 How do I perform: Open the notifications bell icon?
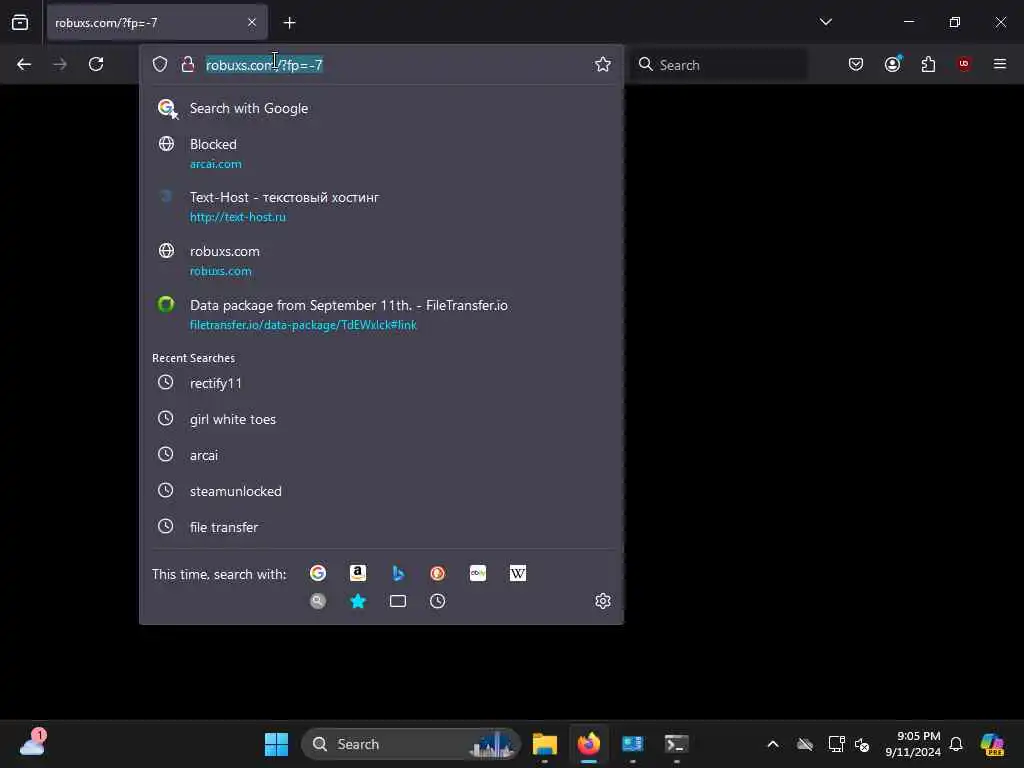click(956, 744)
